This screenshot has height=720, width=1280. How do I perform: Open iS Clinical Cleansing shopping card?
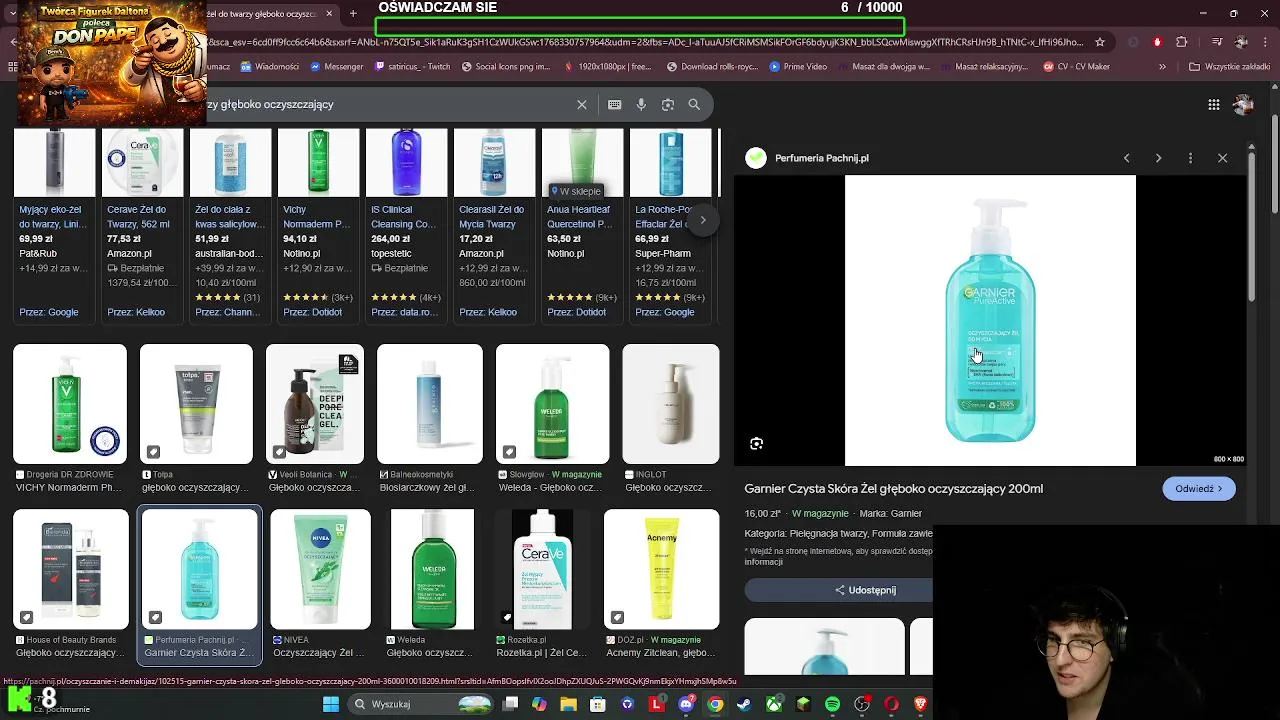(x=407, y=225)
